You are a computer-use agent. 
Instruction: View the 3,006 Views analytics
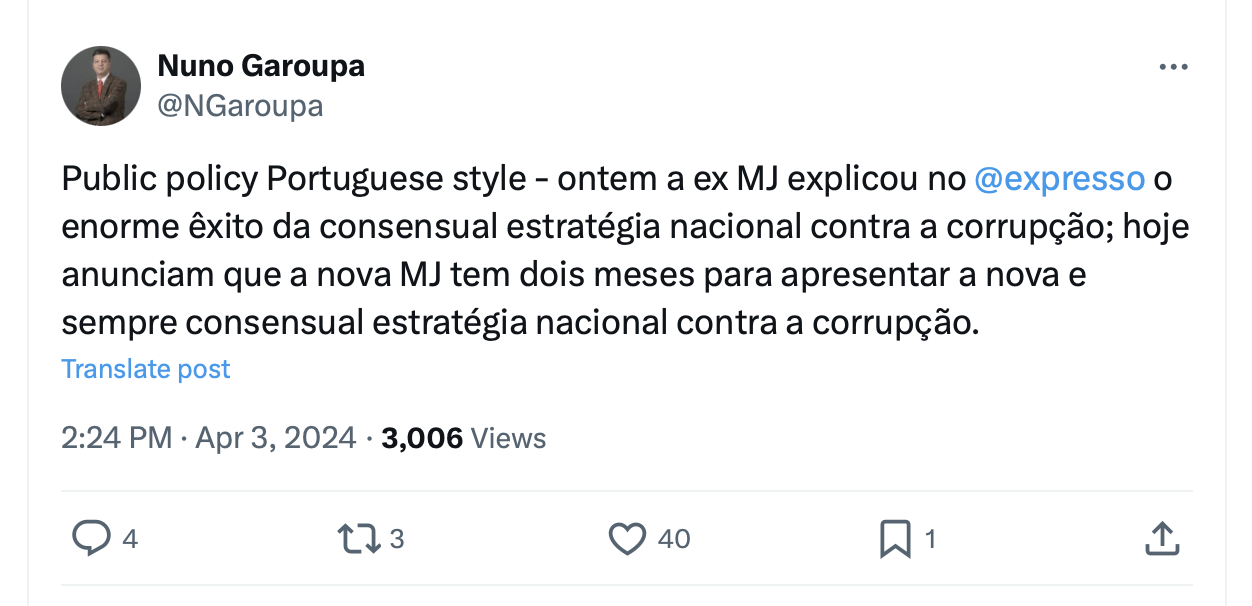pos(464,437)
